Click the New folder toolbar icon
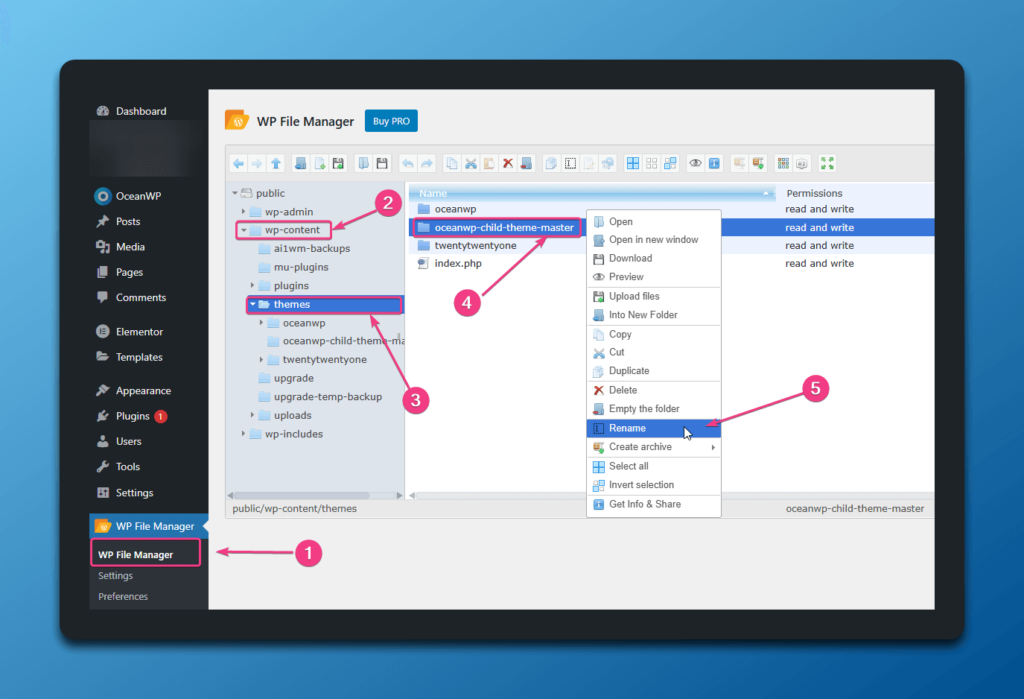This screenshot has height=699, width=1024. [x=300, y=163]
